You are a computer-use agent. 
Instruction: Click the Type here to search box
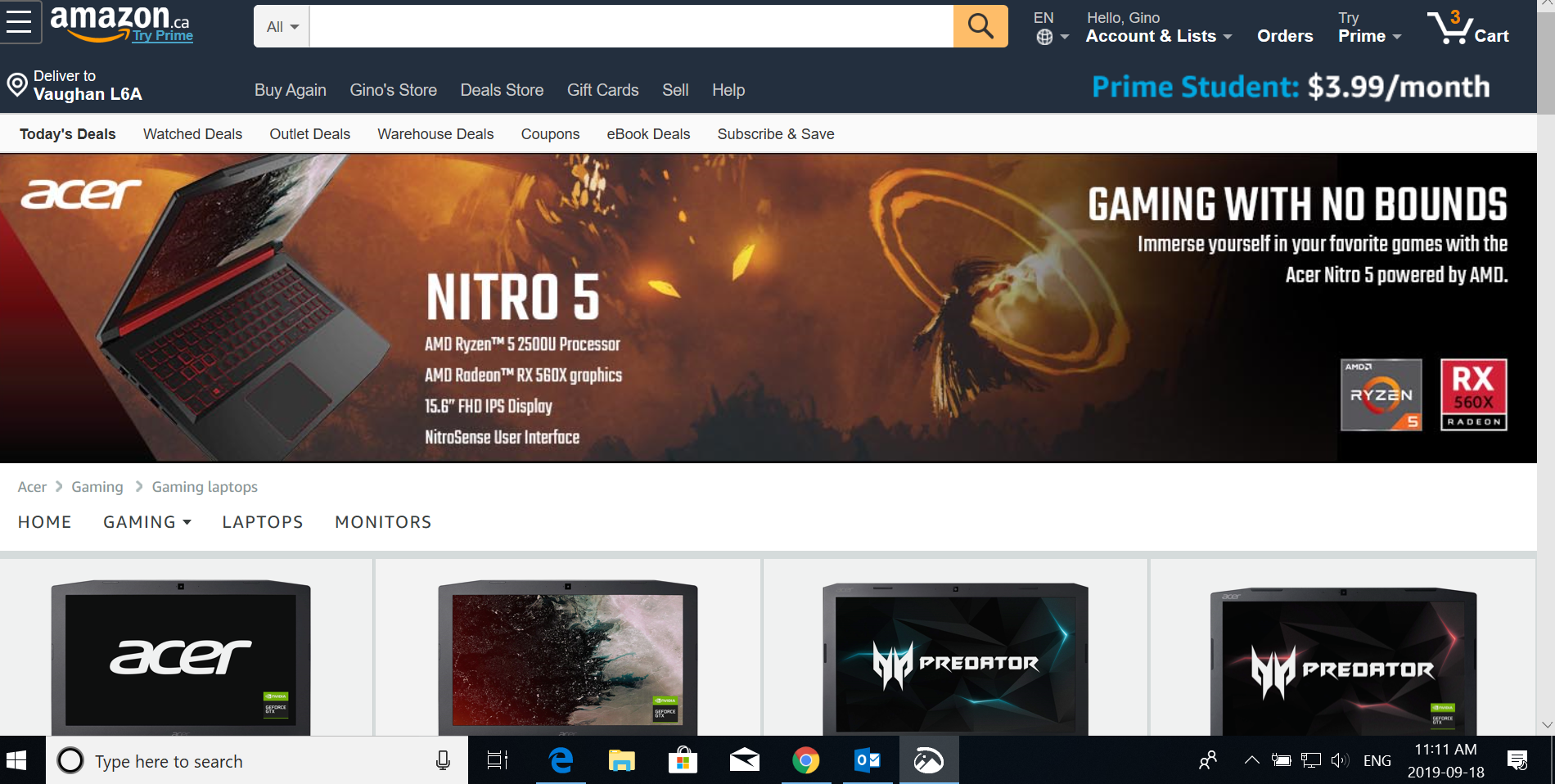tap(256, 761)
